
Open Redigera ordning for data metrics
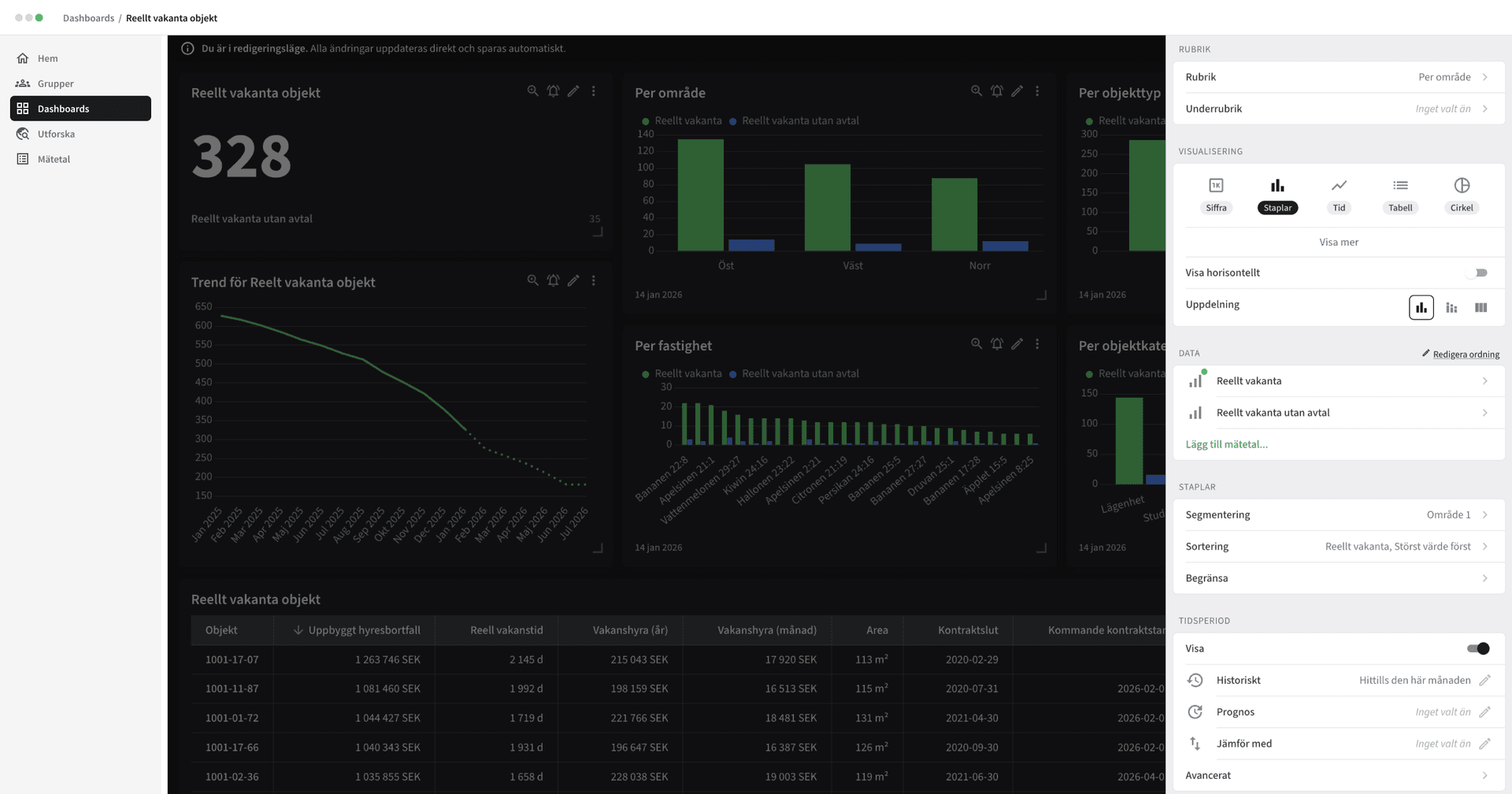[1466, 354]
